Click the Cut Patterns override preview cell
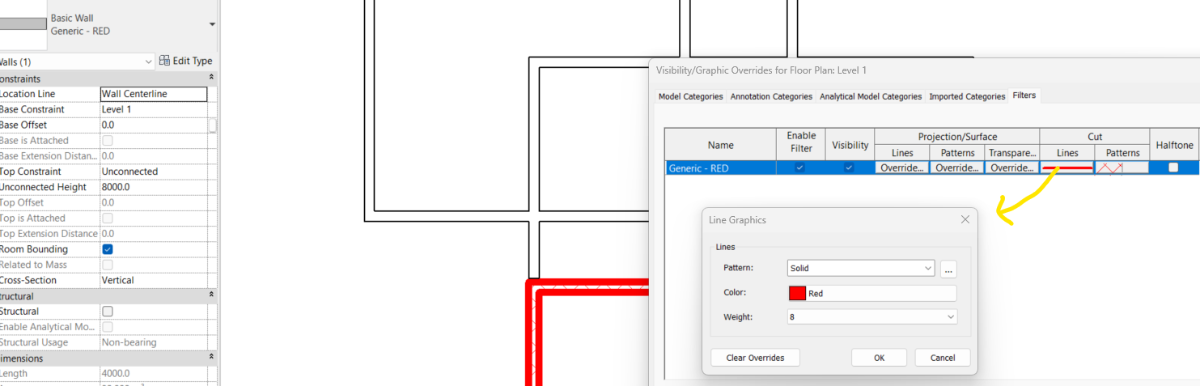 click(x=1122, y=168)
